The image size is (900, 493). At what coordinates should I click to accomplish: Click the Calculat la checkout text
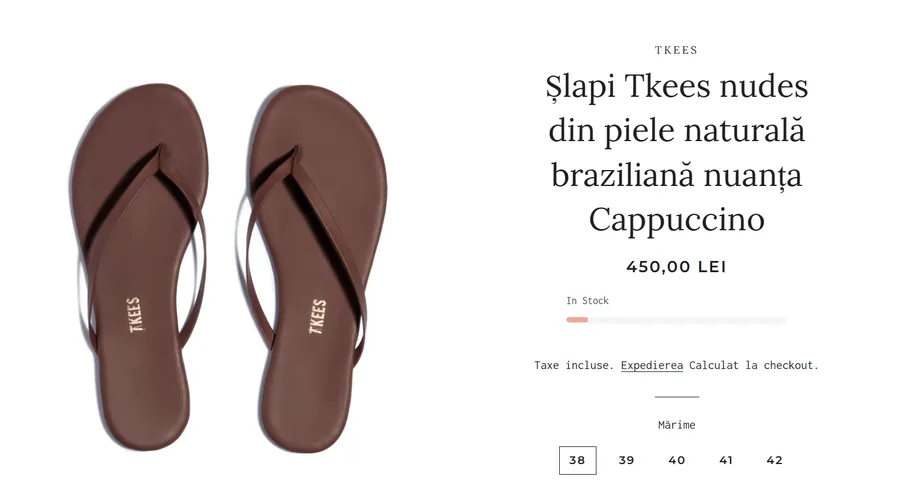[x=754, y=366]
